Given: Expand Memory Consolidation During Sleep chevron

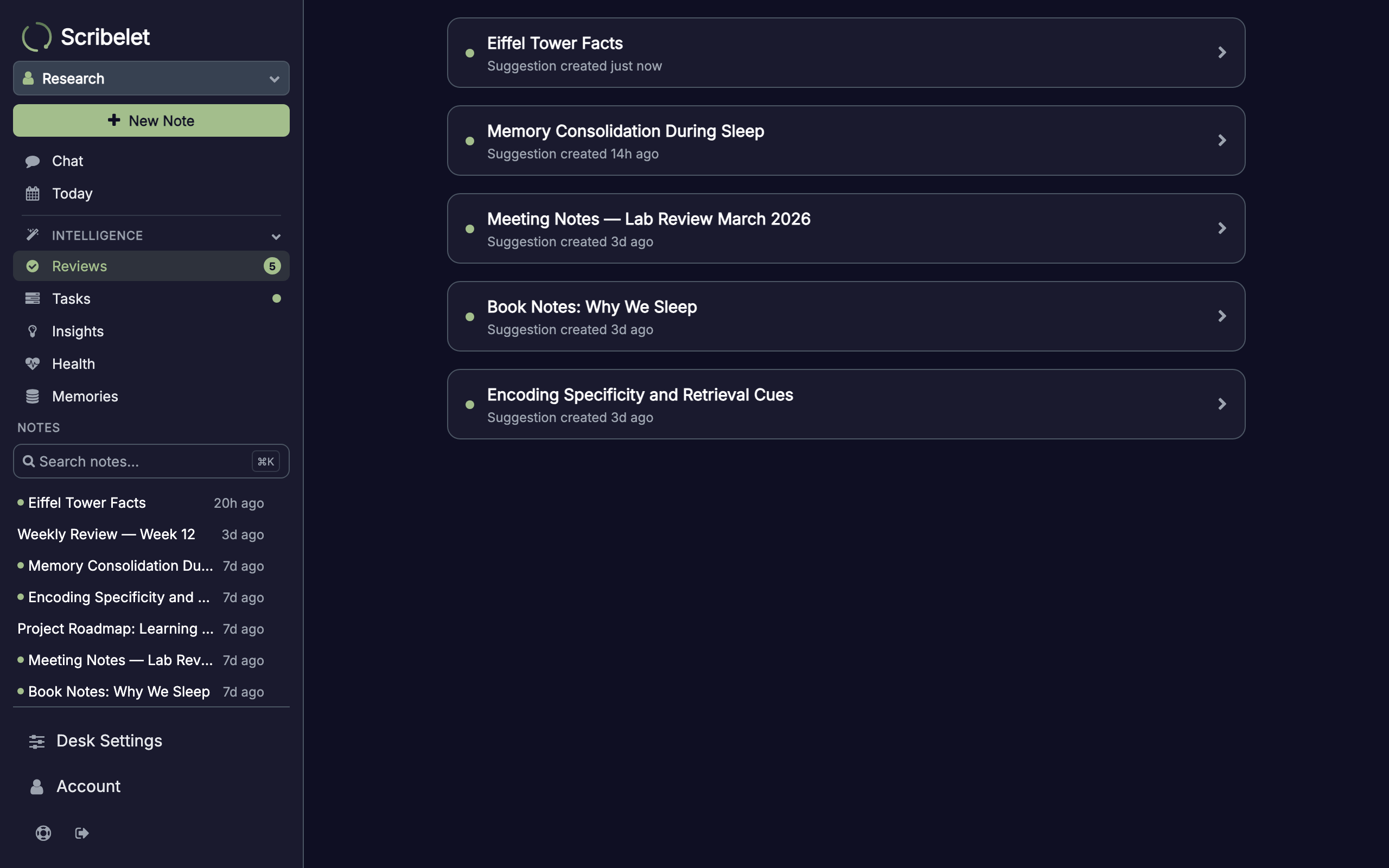Looking at the screenshot, I should click(x=1222, y=141).
